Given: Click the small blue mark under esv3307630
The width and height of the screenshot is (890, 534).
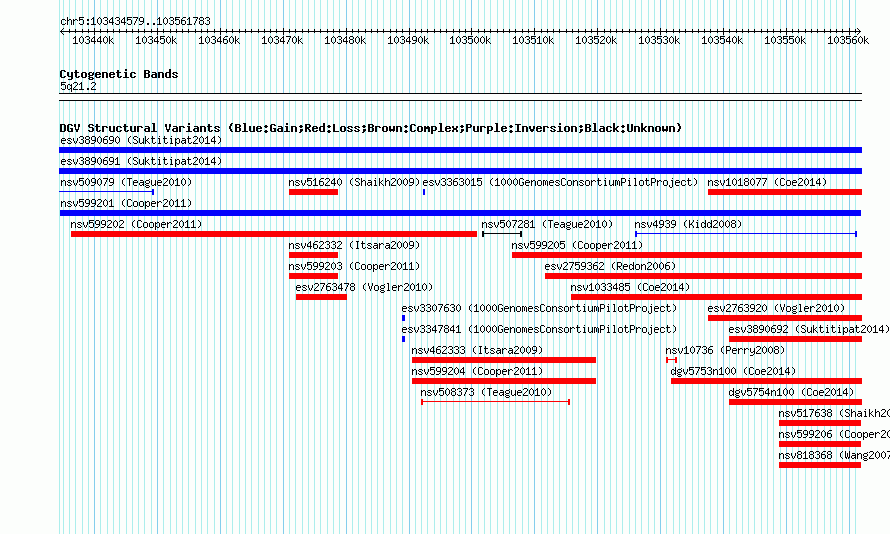Looking at the screenshot, I should click(404, 318).
